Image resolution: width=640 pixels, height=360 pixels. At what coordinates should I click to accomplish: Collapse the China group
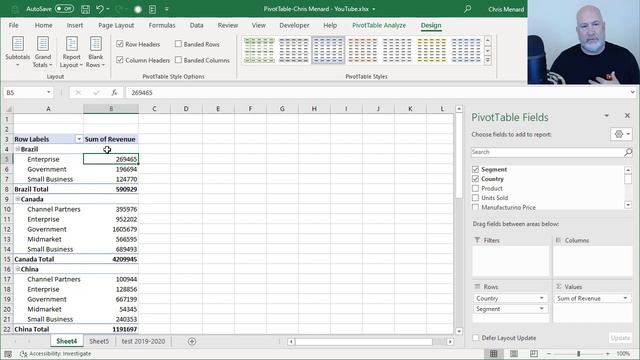pyautogui.click(x=18, y=269)
